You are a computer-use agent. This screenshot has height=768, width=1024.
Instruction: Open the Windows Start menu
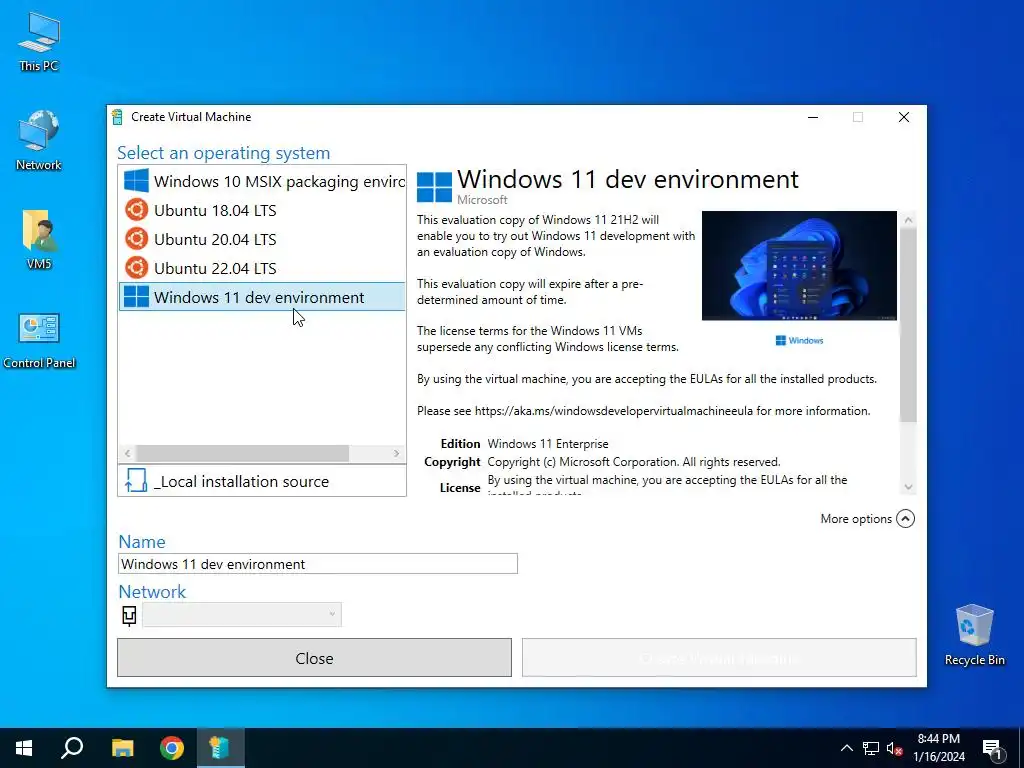[x=24, y=748]
